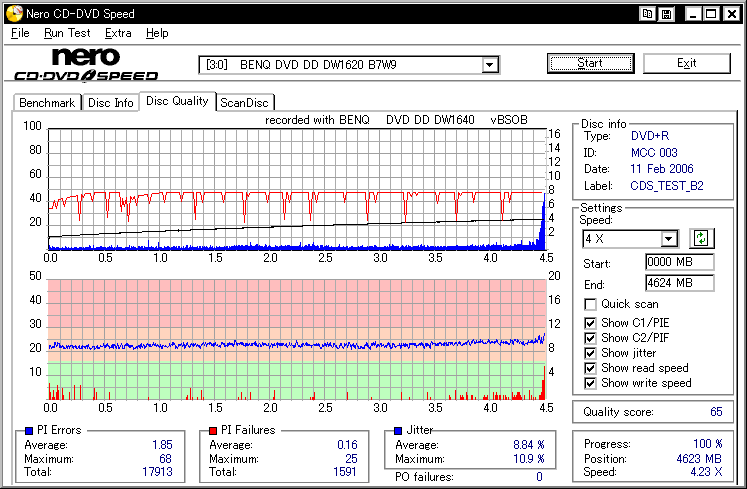Close the window with the X button

coord(731,14)
